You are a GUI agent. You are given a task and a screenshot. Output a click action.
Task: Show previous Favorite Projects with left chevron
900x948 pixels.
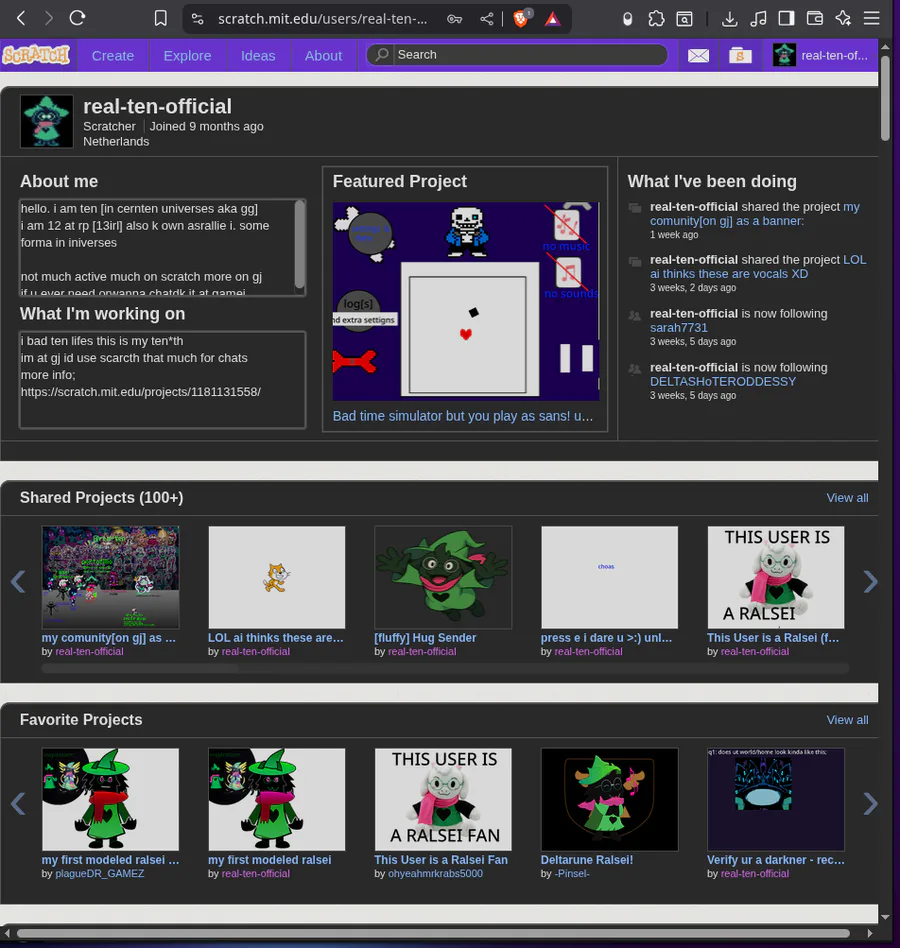(18, 804)
